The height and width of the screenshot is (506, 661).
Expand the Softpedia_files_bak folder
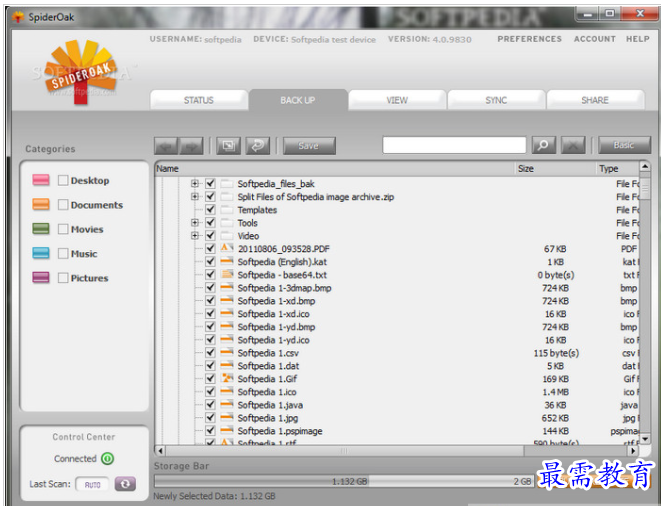click(195, 184)
